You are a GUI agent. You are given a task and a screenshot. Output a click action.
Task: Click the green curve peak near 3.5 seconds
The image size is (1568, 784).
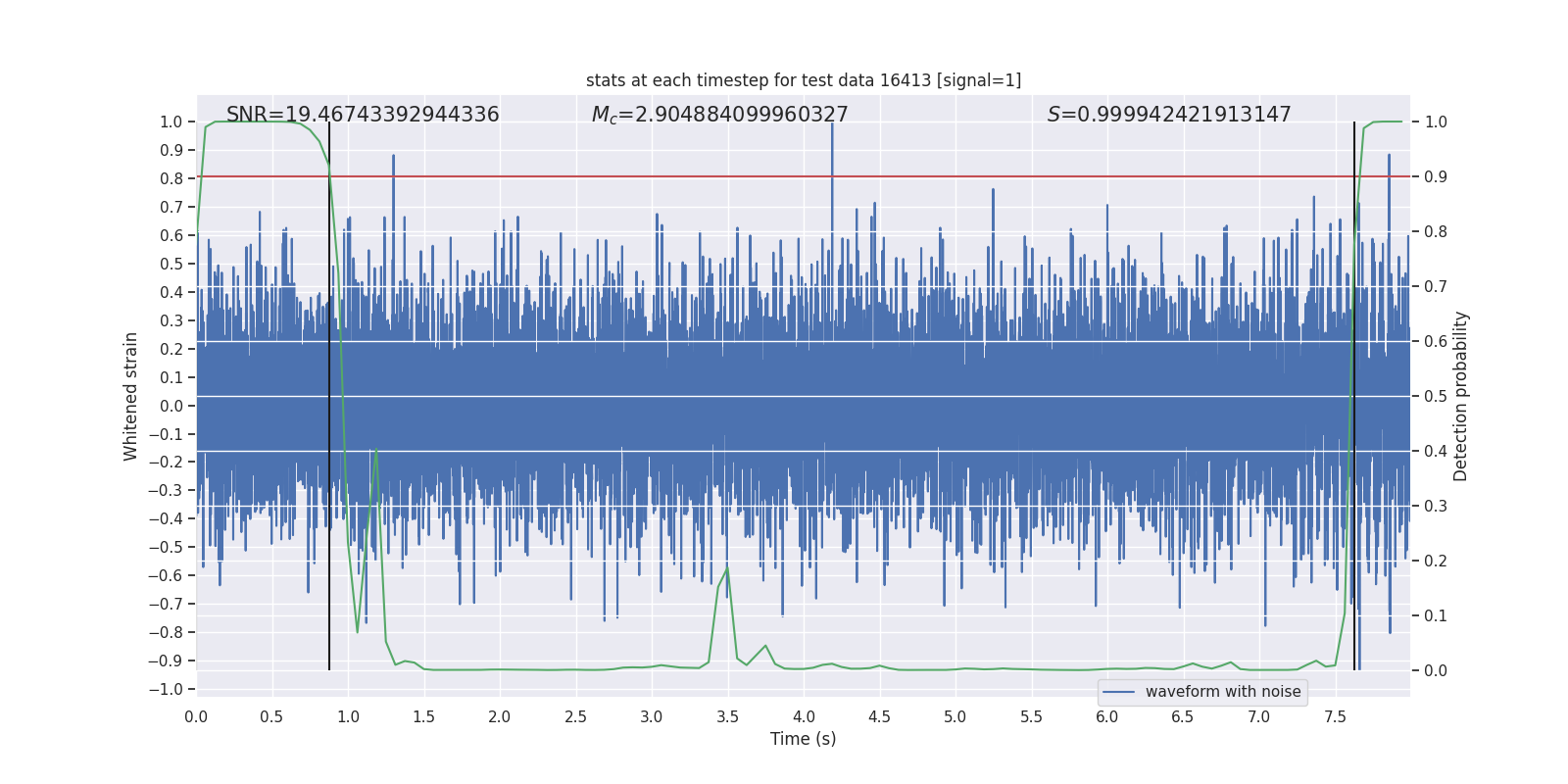(x=727, y=569)
